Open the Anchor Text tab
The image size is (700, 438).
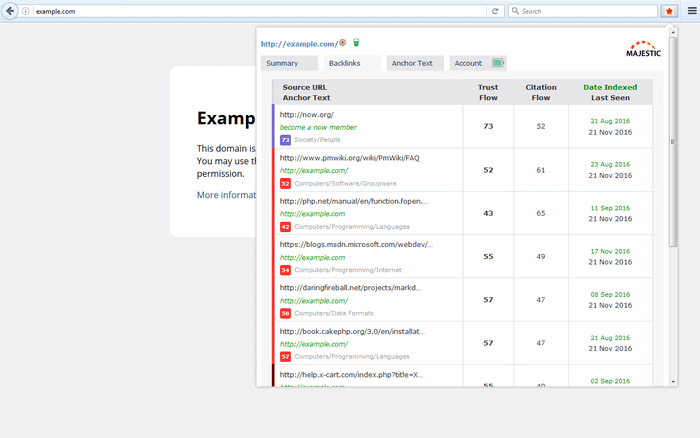tap(415, 63)
